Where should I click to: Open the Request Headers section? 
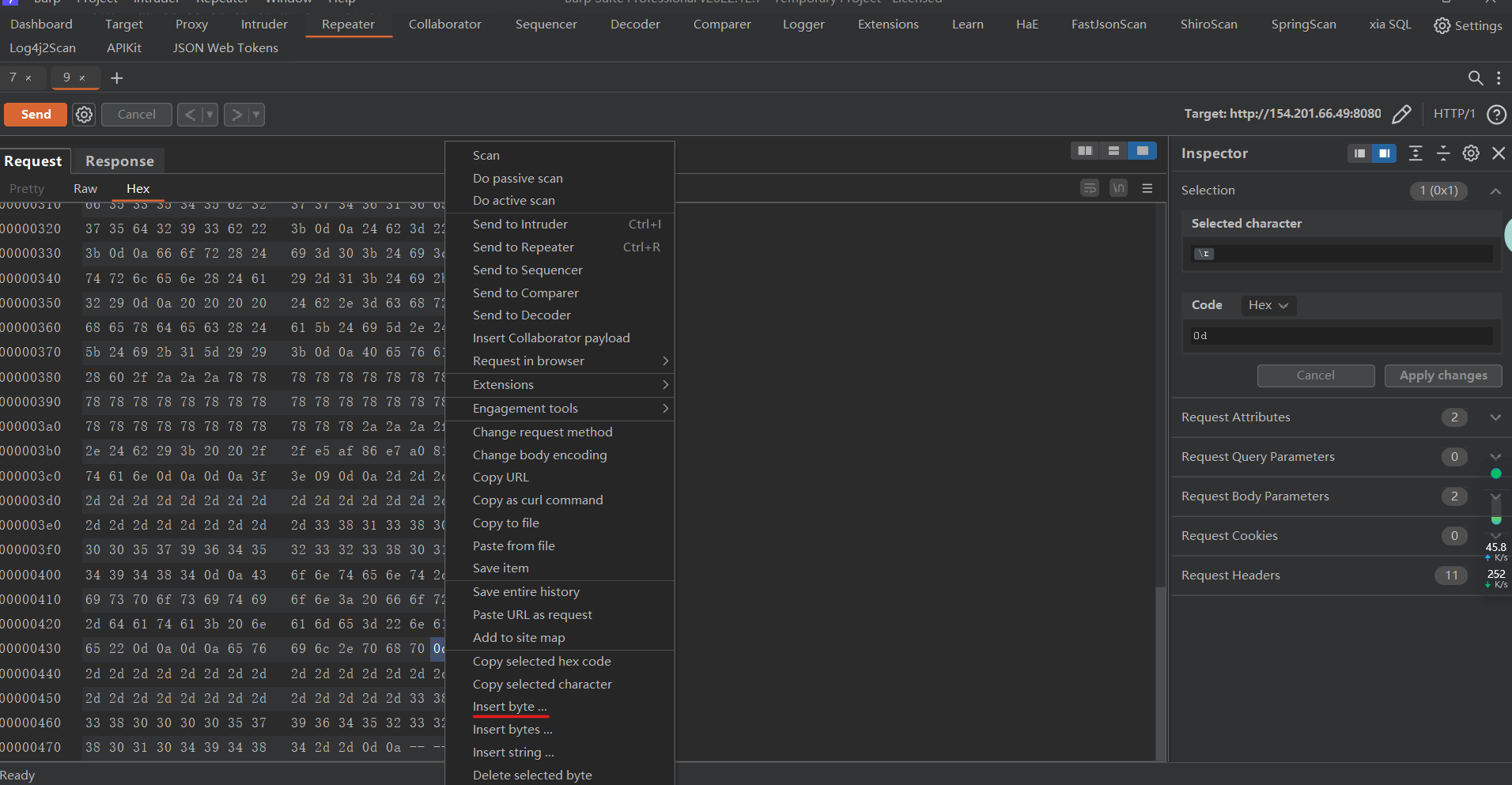tap(1340, 576)
